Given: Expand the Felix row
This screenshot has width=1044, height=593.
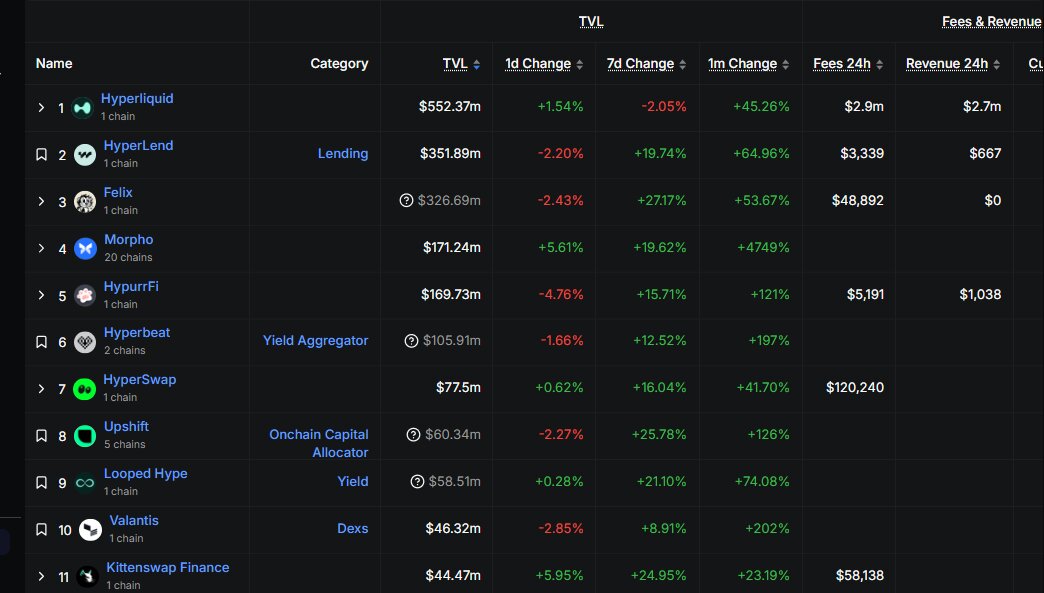Looking at the screenshot, I should point(41,202).
